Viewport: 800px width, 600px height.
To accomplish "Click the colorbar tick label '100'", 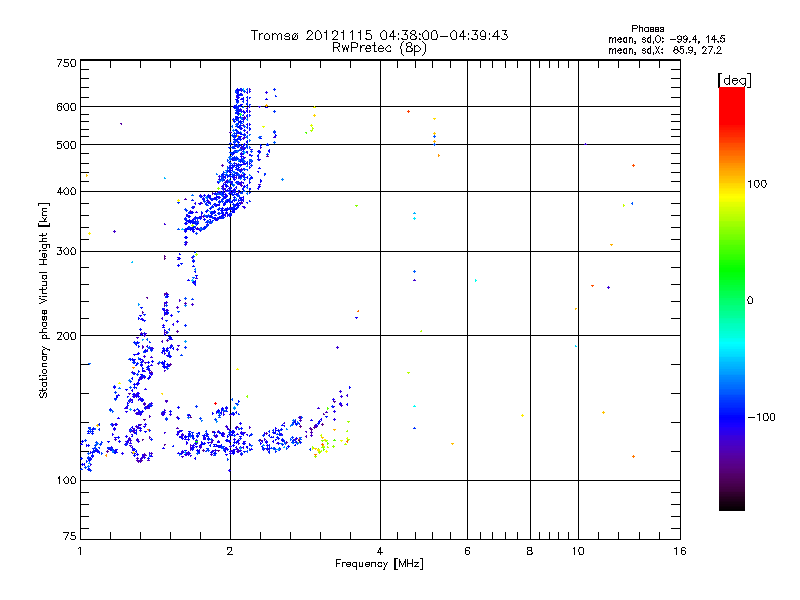I will (757, 184).
